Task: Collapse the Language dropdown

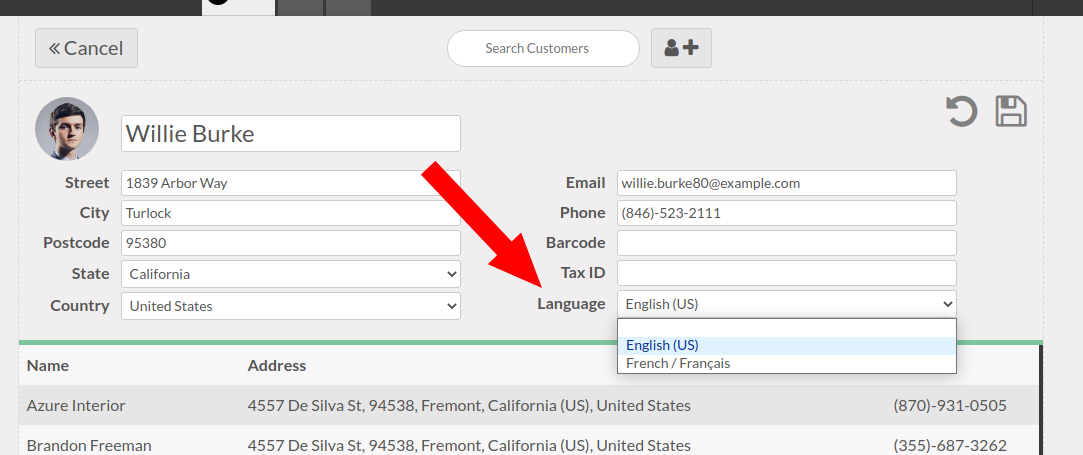Action: (787, 304)
